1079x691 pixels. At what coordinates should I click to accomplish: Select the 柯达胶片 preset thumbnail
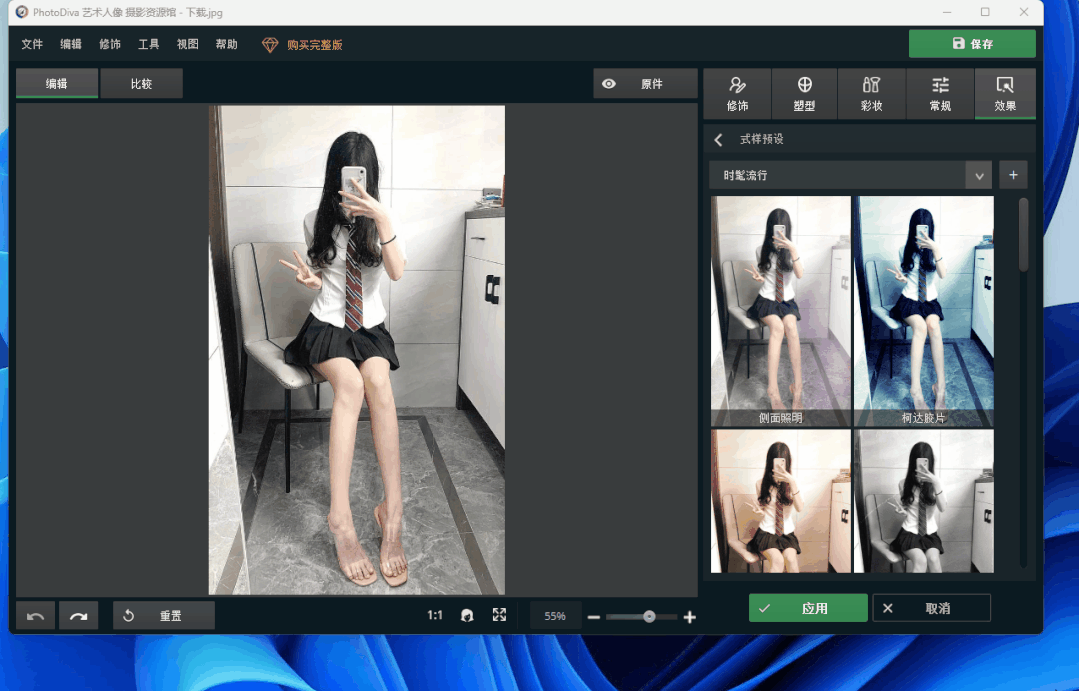tap(923, 311)
